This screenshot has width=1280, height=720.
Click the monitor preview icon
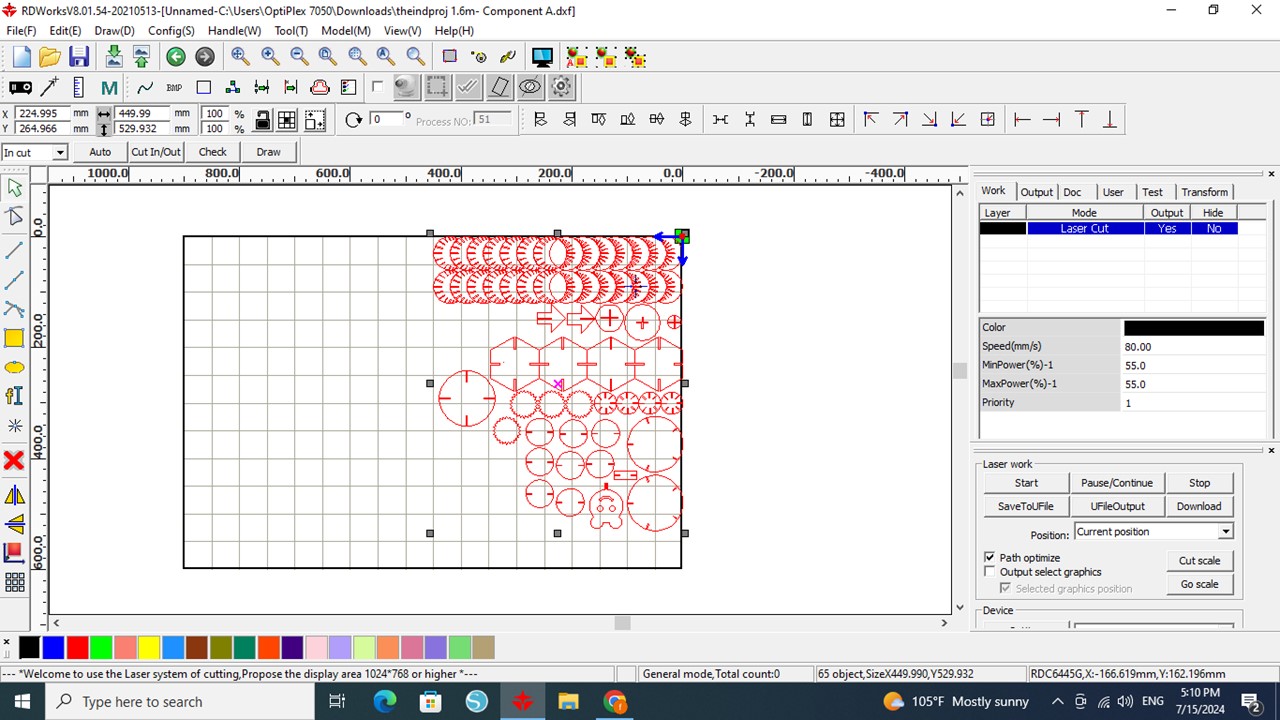(x=542, y=57)
